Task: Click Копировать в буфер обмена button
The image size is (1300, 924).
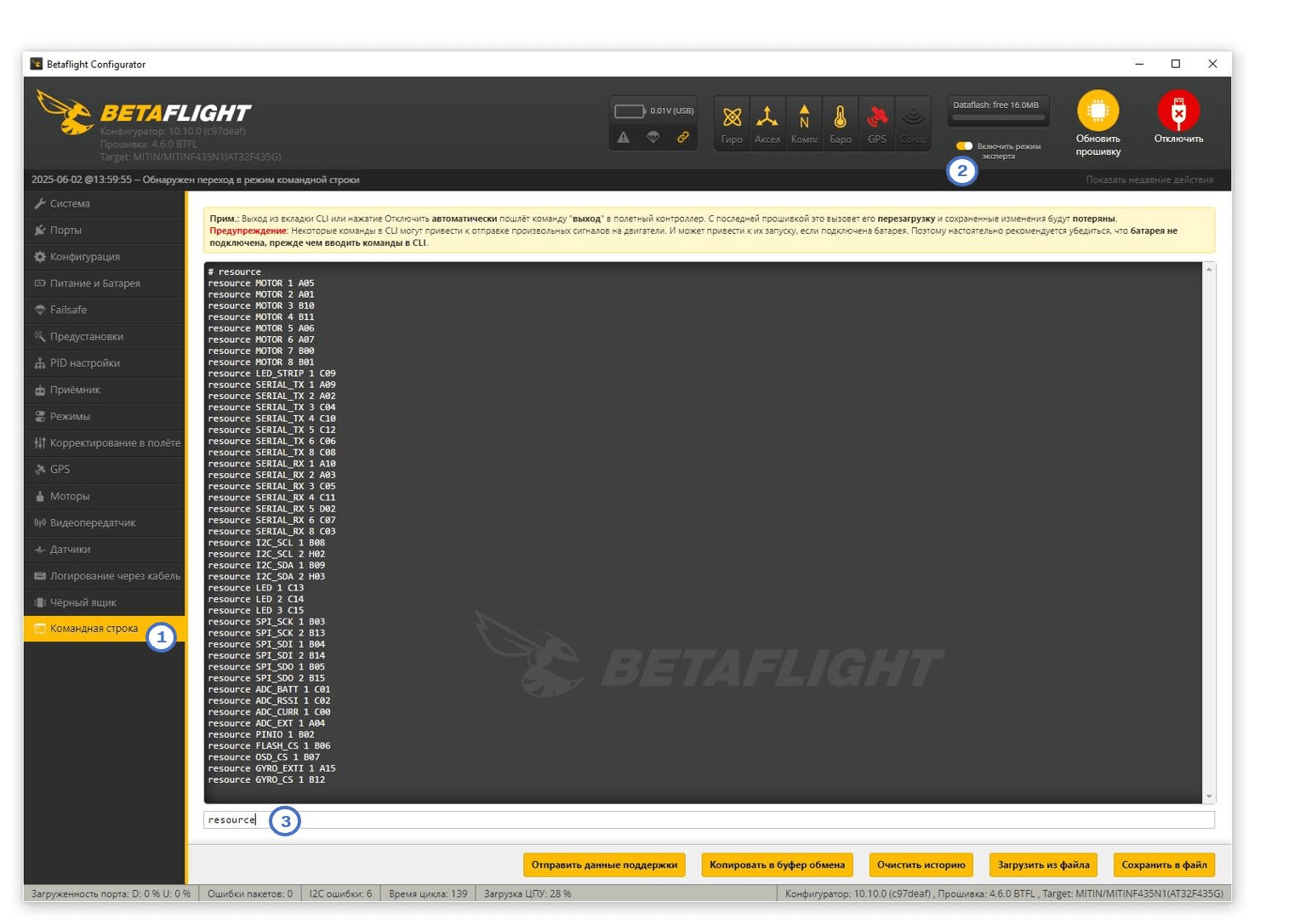Action: [777, 864]
